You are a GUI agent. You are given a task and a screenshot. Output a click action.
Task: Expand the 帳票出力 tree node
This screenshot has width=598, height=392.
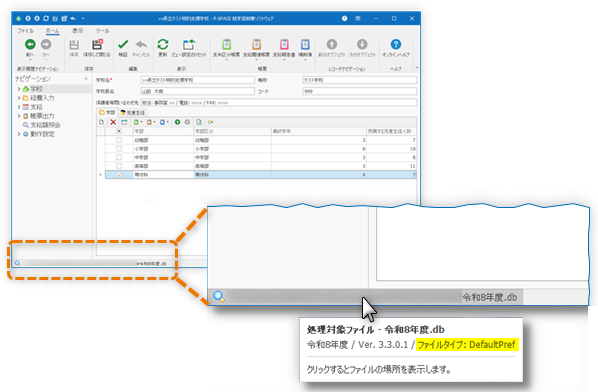point(19,116)
